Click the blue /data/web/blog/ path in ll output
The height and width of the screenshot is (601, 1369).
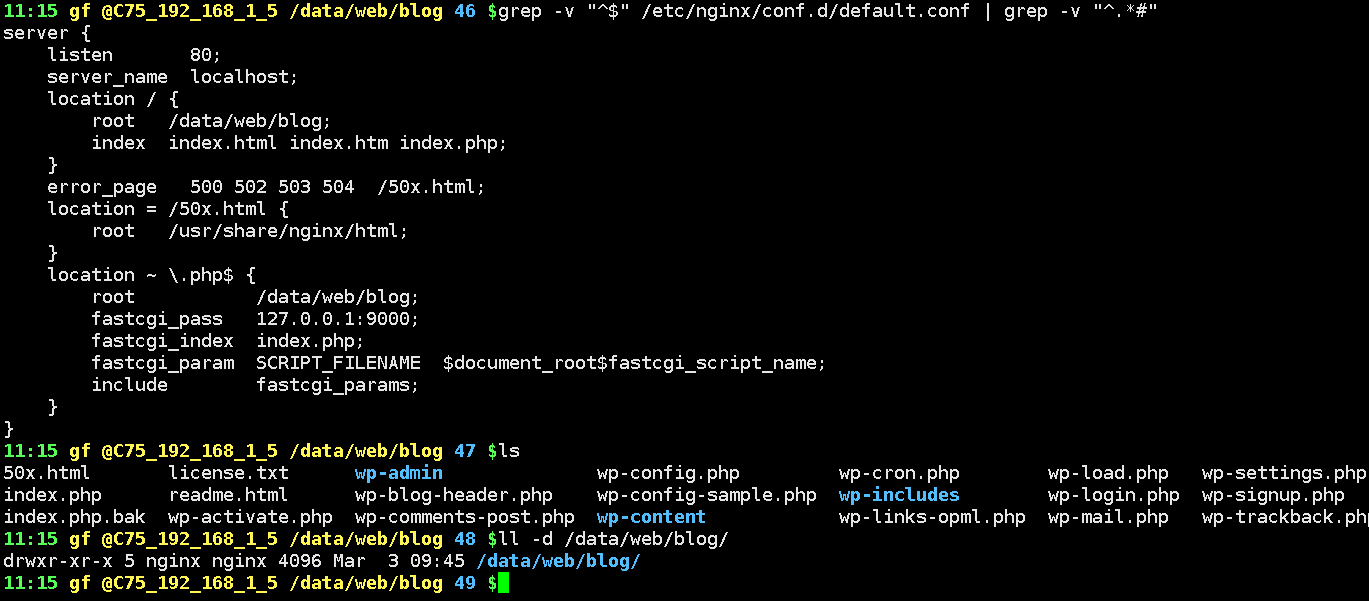tap(558, 561)
